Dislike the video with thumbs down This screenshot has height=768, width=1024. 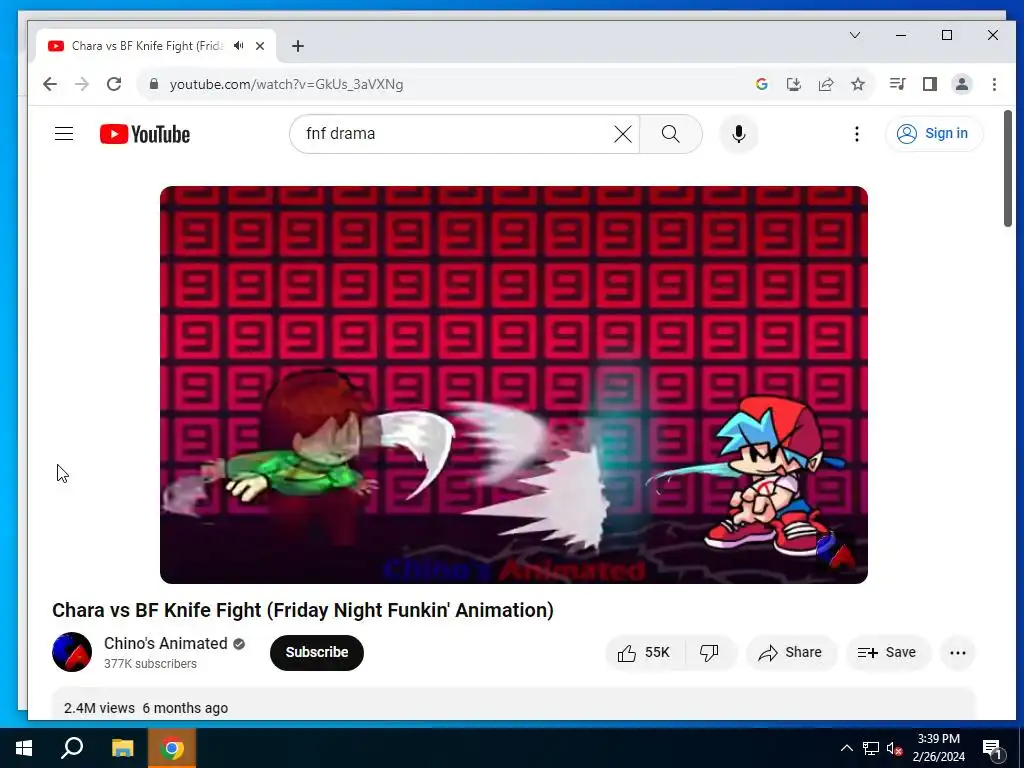(710, 652)
